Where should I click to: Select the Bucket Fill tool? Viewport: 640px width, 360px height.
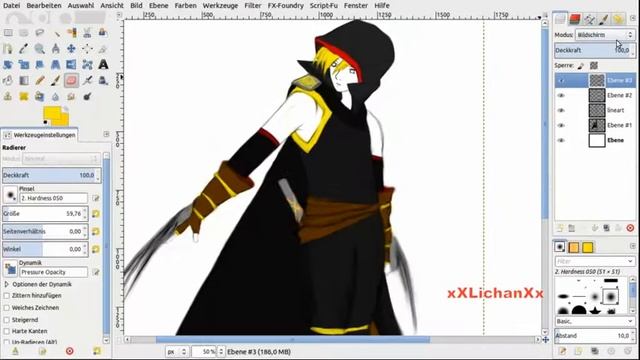pyautogui.click(x=8, y=80)
